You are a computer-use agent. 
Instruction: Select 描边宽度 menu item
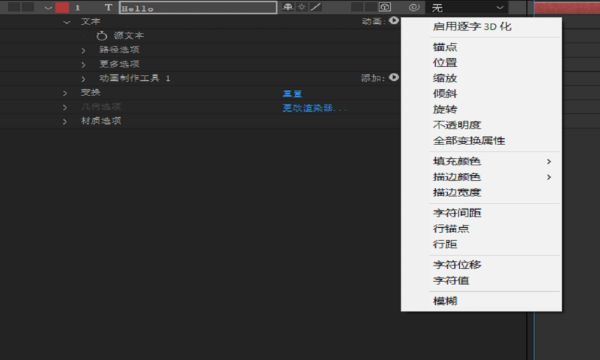(x=481, y=192)
